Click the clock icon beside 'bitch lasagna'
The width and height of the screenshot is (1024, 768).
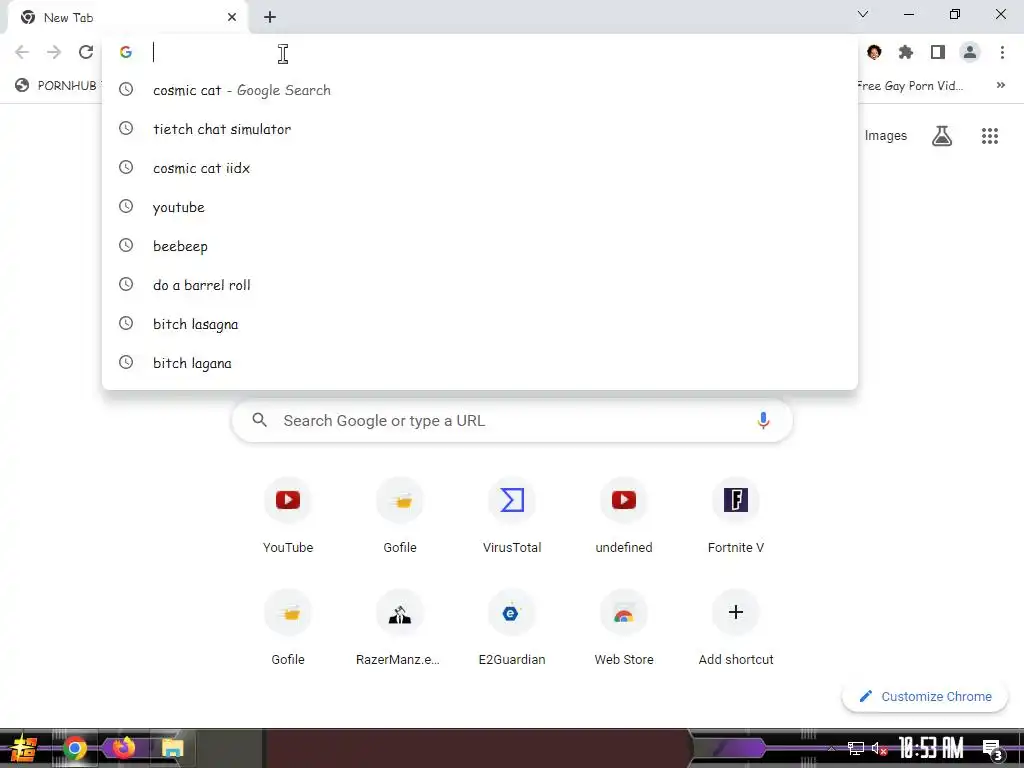click(126, 323)
